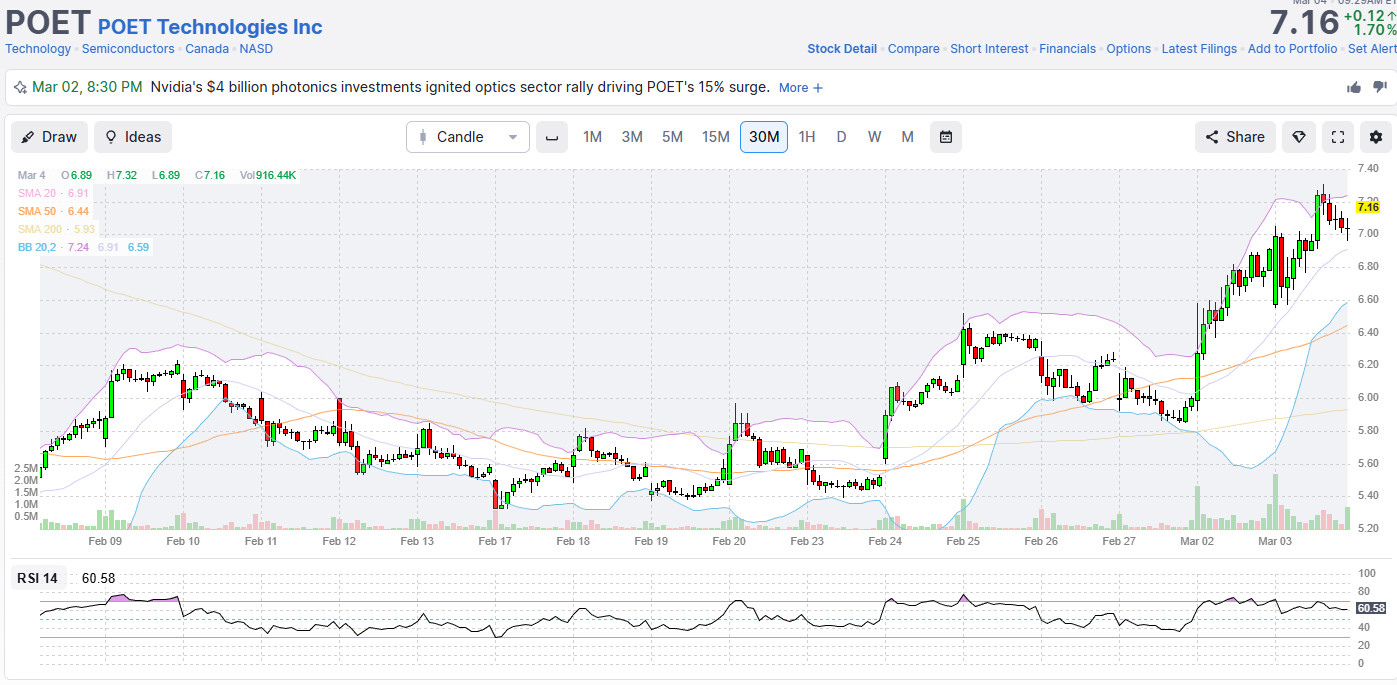Open chart settings gear icon
Viewport: 1397px width, 685px height.
tap(1376, 137)
